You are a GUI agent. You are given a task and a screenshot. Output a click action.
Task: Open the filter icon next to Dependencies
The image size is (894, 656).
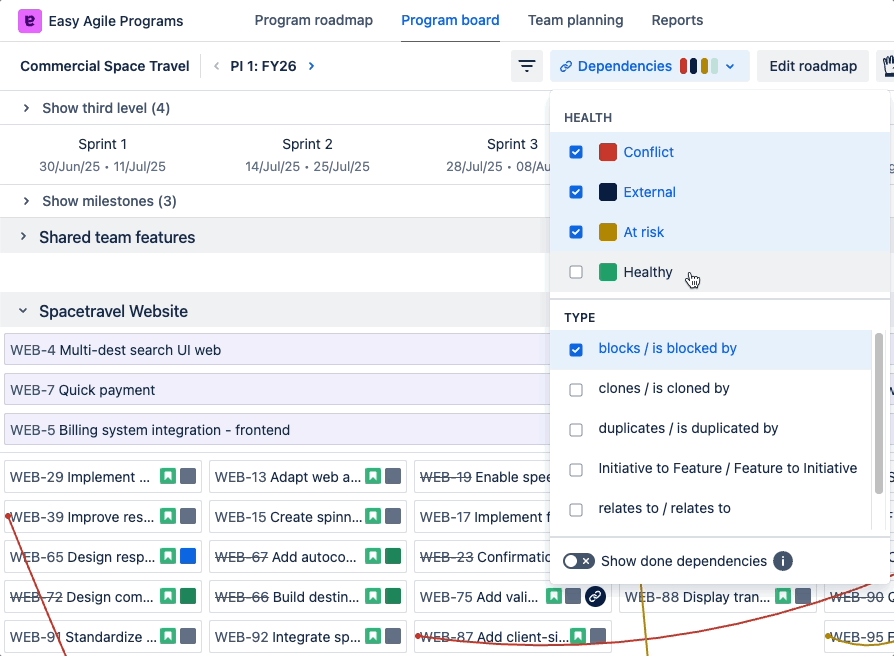(526, 66)
